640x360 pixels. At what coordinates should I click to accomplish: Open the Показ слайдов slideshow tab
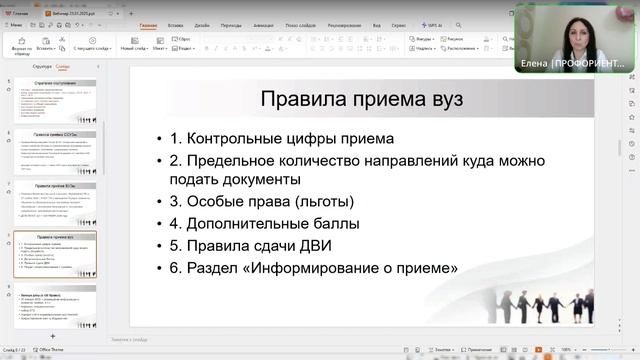click(x=300, y=25)
